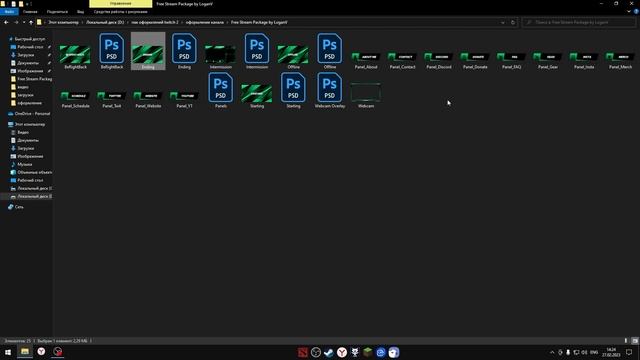Select the Panel_About image file

(x=366, y=60)
